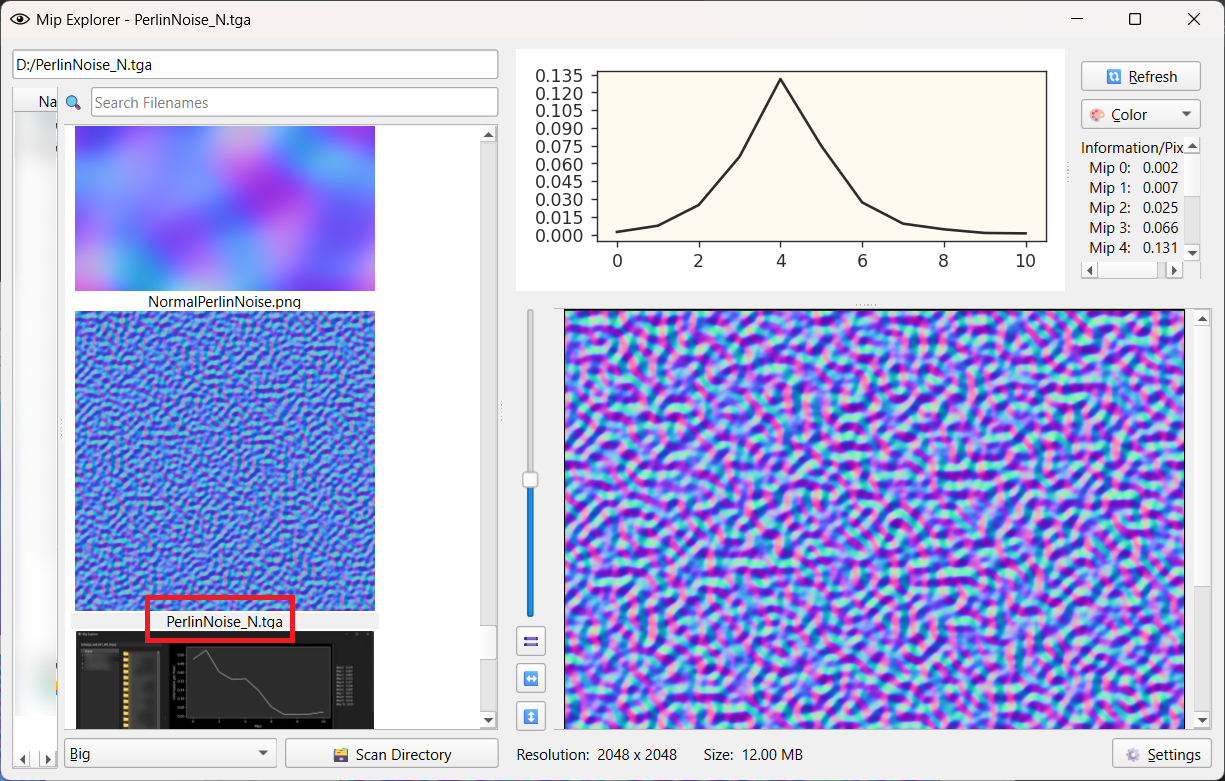Click the Mip Explorer eye icon in title bar
The width and height of the screenshot is (1225, 781).
point(19,19)
